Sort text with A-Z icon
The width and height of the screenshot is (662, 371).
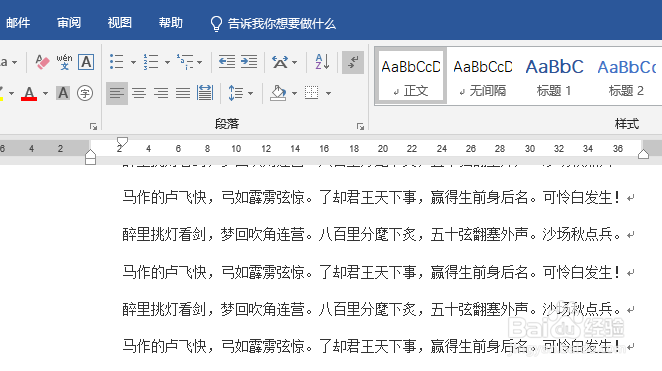click(x=322, y=62)
